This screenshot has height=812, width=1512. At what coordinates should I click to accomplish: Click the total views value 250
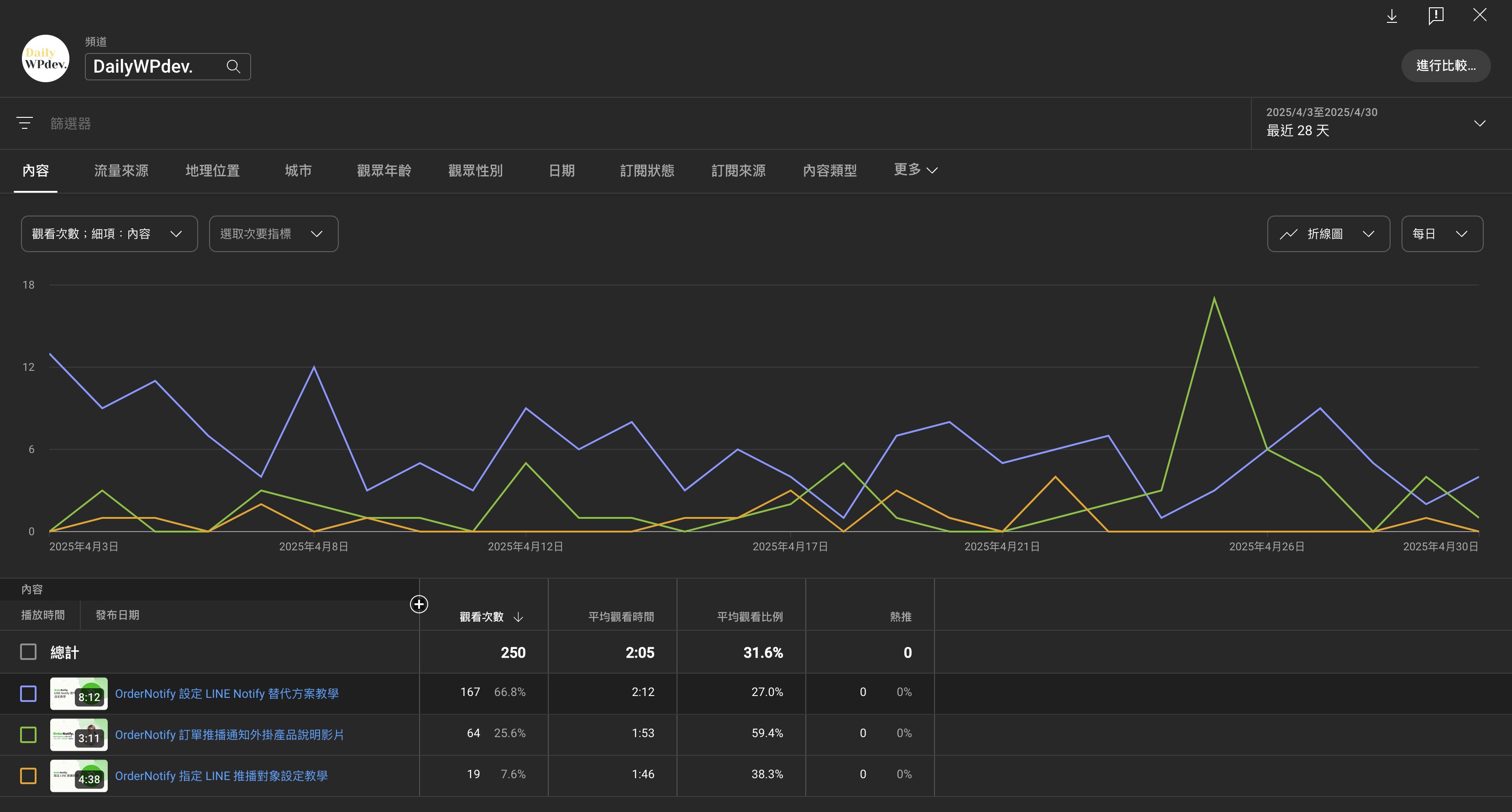(513, 652)
